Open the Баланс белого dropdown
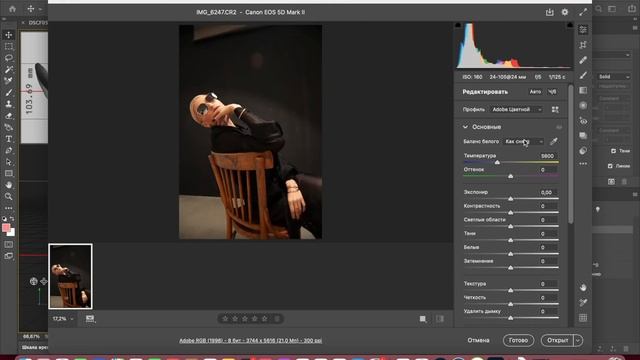Screen dimensions: 640x360 tap(524, 142)
